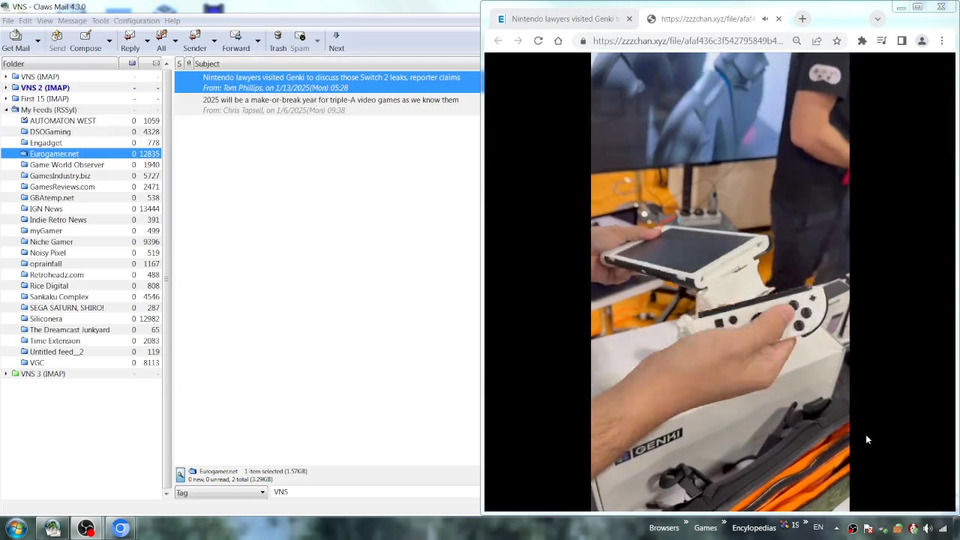Open the browser three-dot menu
The height and width of the screenshot is (540, 960).
pos(942,41)
